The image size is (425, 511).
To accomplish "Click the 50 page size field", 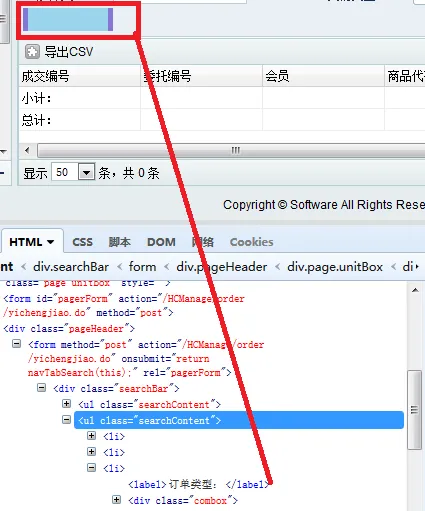I will click(x=65, y=172).
